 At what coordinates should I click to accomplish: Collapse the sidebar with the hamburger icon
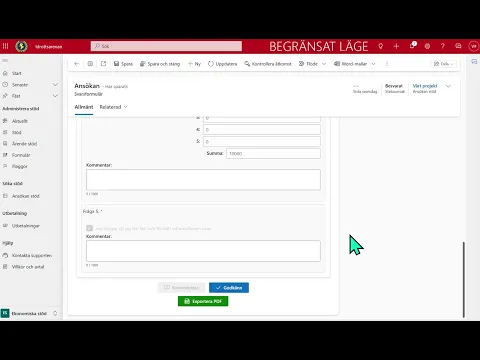(x=5, y=60)
